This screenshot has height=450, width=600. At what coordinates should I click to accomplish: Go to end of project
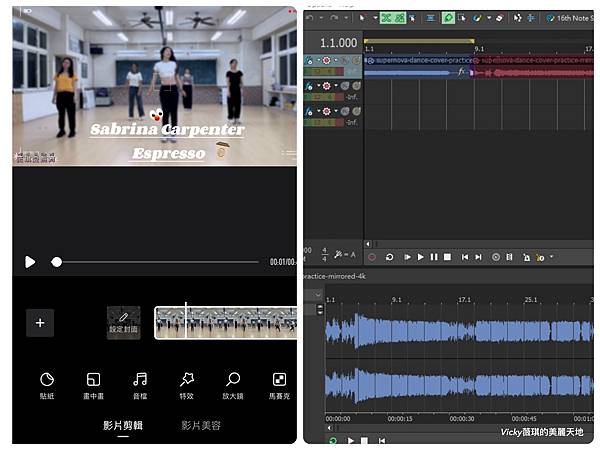click(478, 257)
